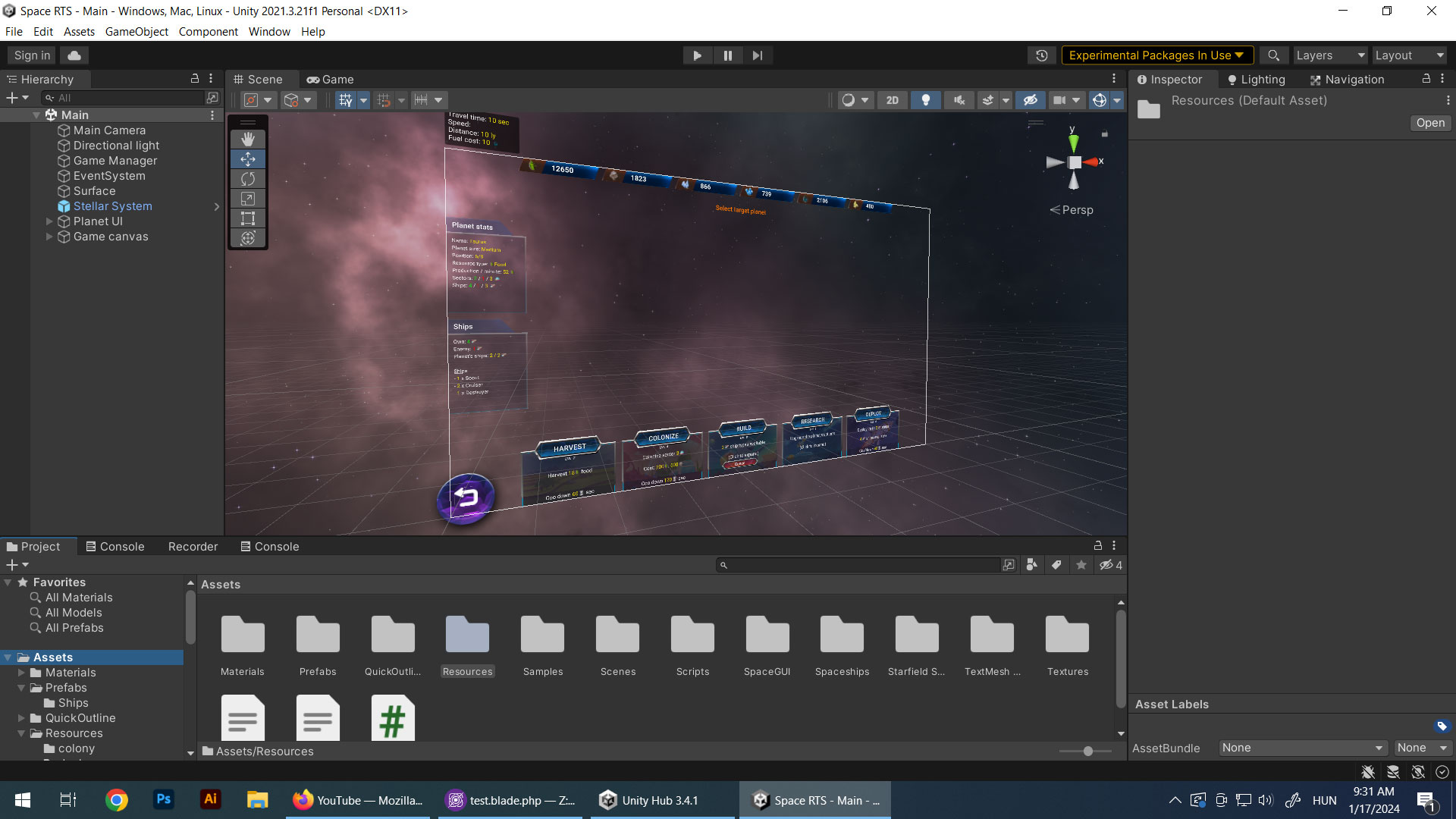Open the AssetBundle None dropdown

click(x=1302, y=748)
